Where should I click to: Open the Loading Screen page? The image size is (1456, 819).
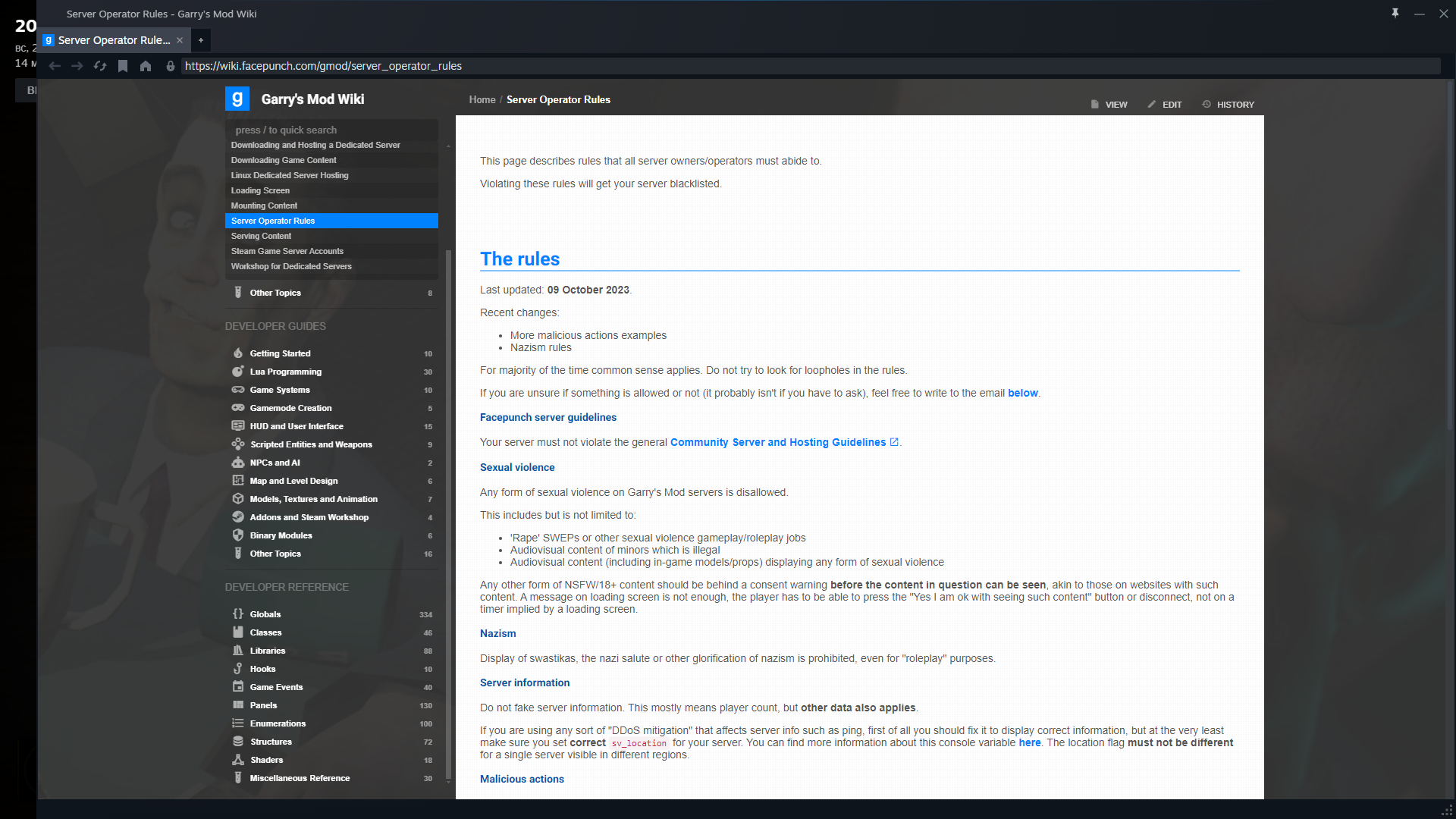coord(331,190)
